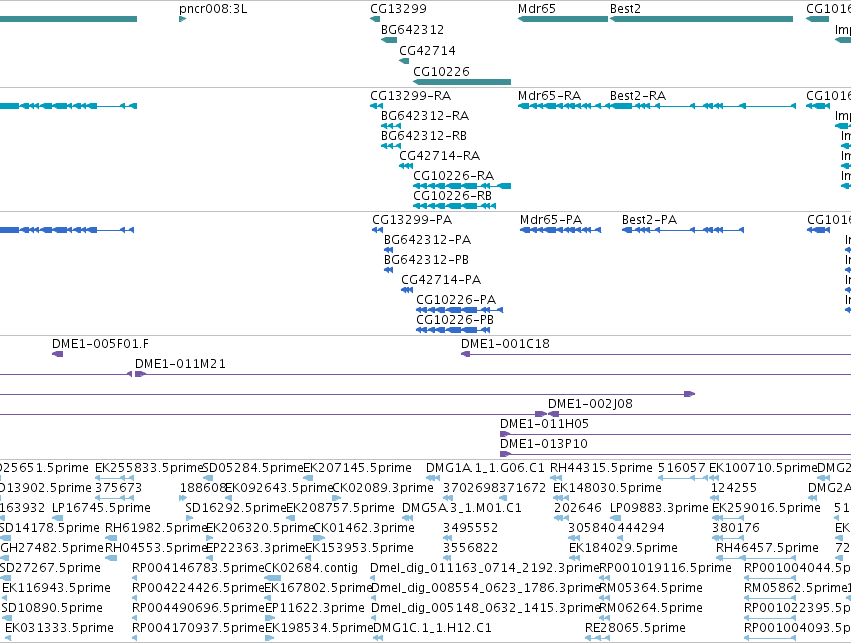Viewport: 851px width, 643px height.
Task: Select the BG642312-RA transcript label
Action: coord(425,116)
